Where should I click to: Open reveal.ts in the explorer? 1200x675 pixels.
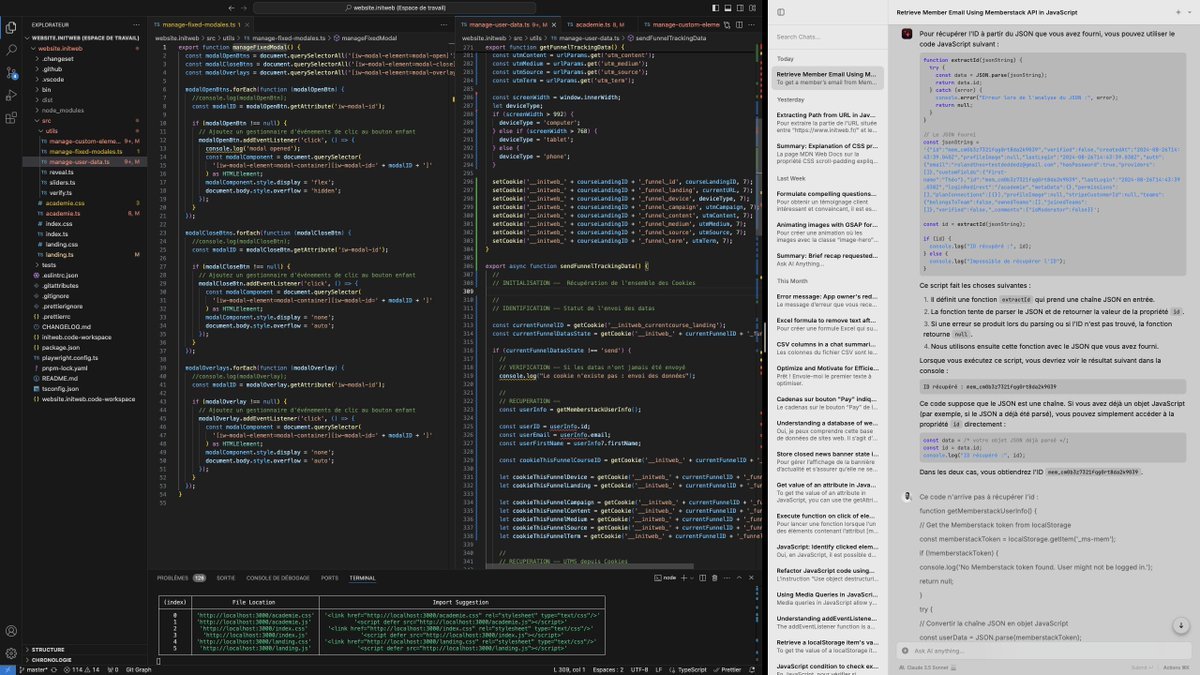pos(60,171)
